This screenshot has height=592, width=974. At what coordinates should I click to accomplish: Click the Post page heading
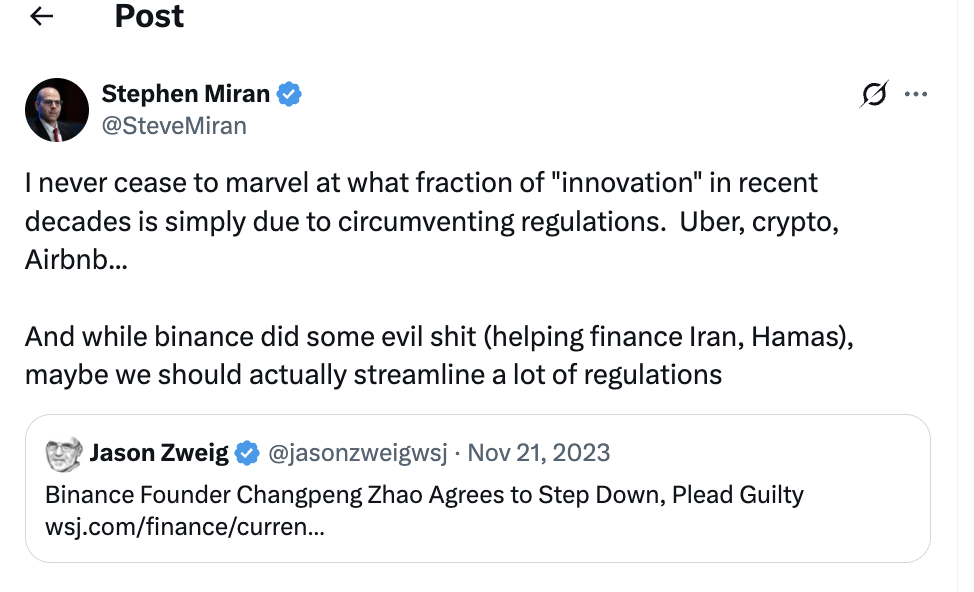tap(149, 17)
